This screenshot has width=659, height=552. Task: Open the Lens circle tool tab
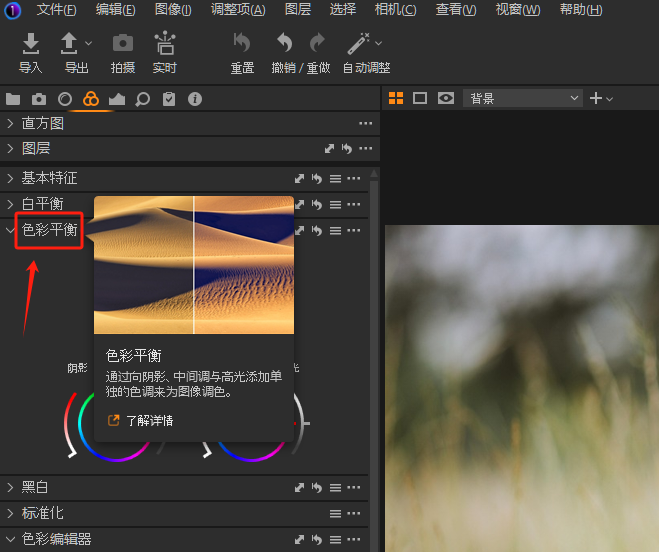65,99
